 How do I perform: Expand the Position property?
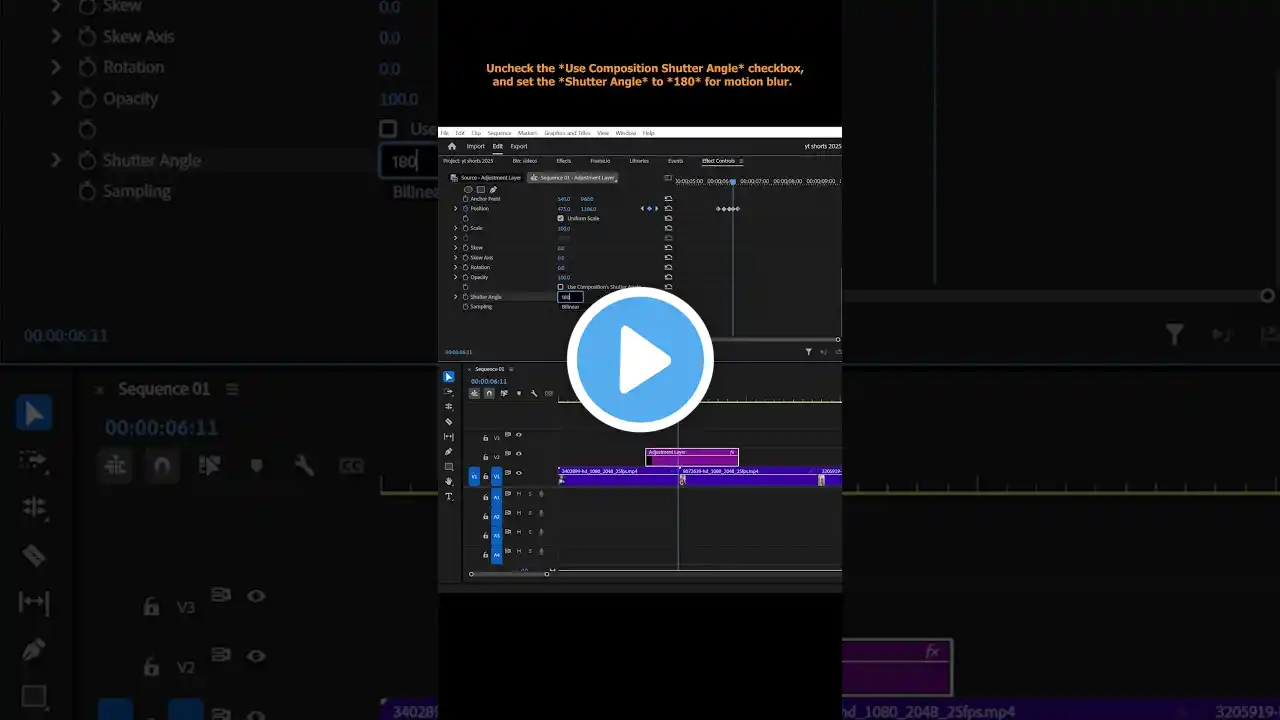[x=456, y=209]
